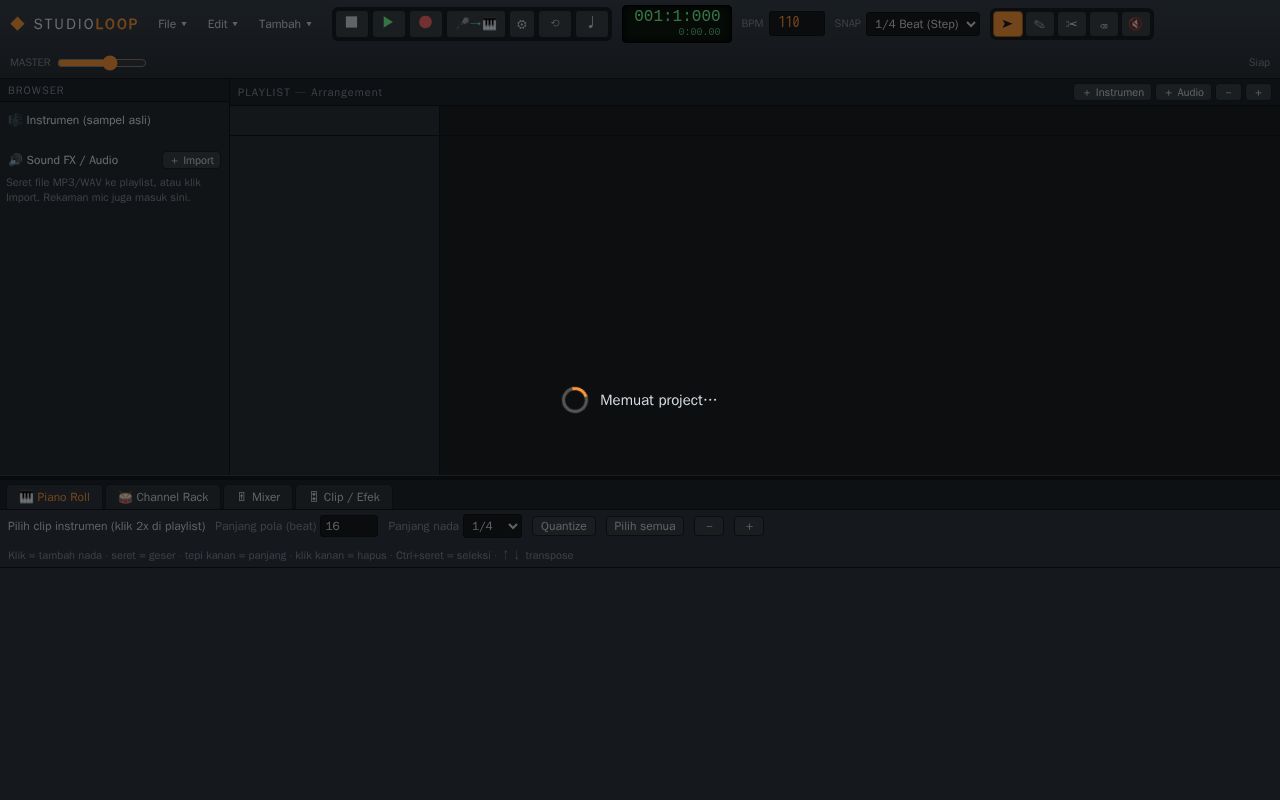Select the mute speaker tool

(1135, 24)
